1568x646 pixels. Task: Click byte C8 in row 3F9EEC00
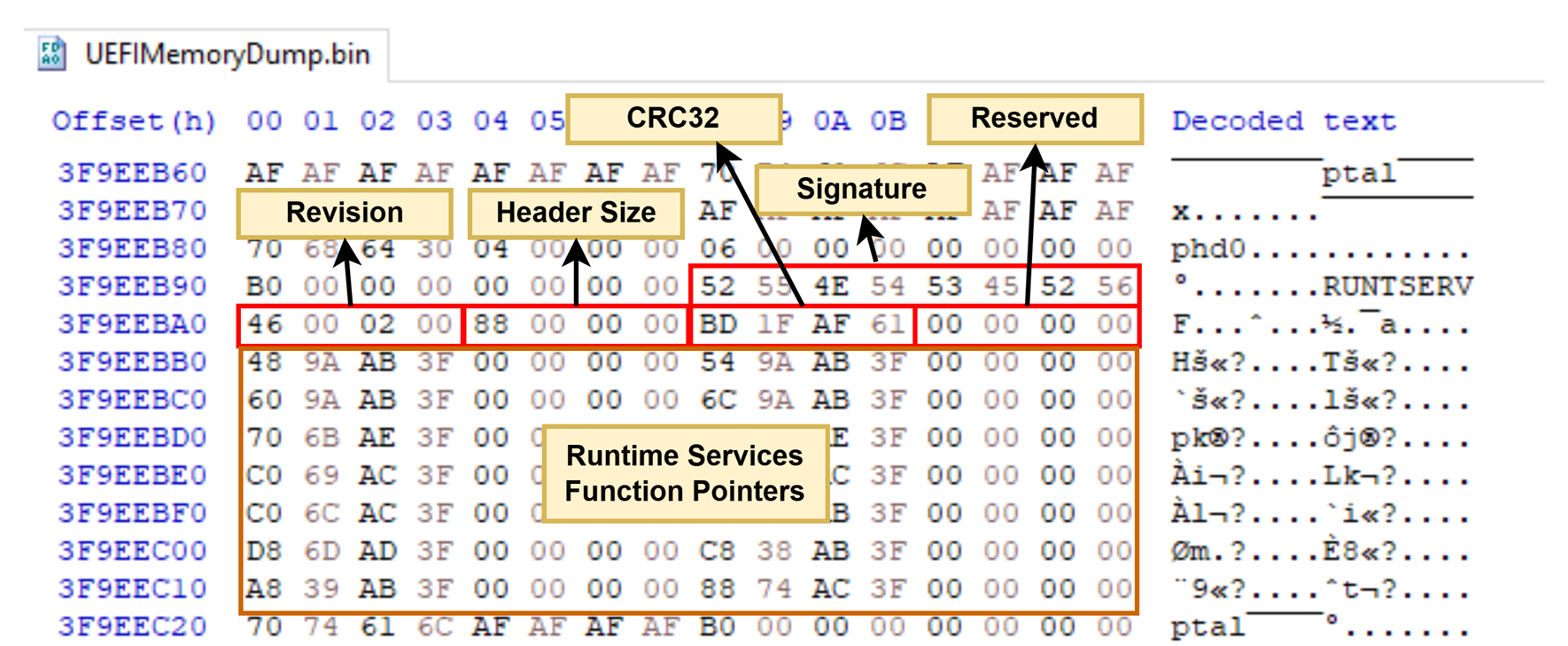(x=718, y=551)
